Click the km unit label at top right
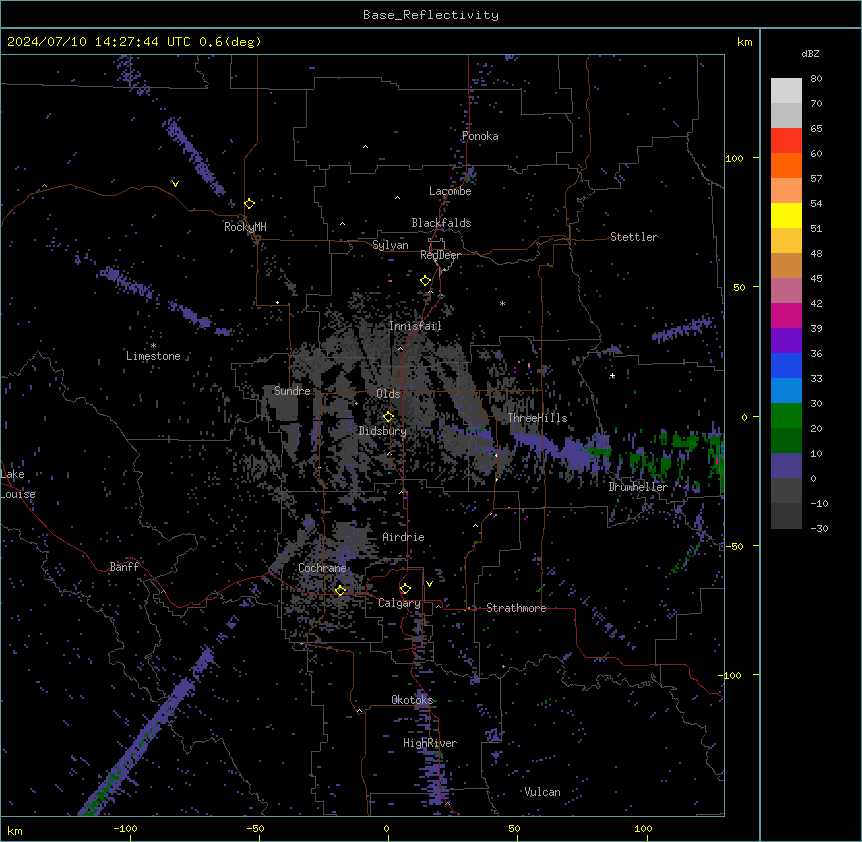The image size is (862, 842). (x=744, y=42)
